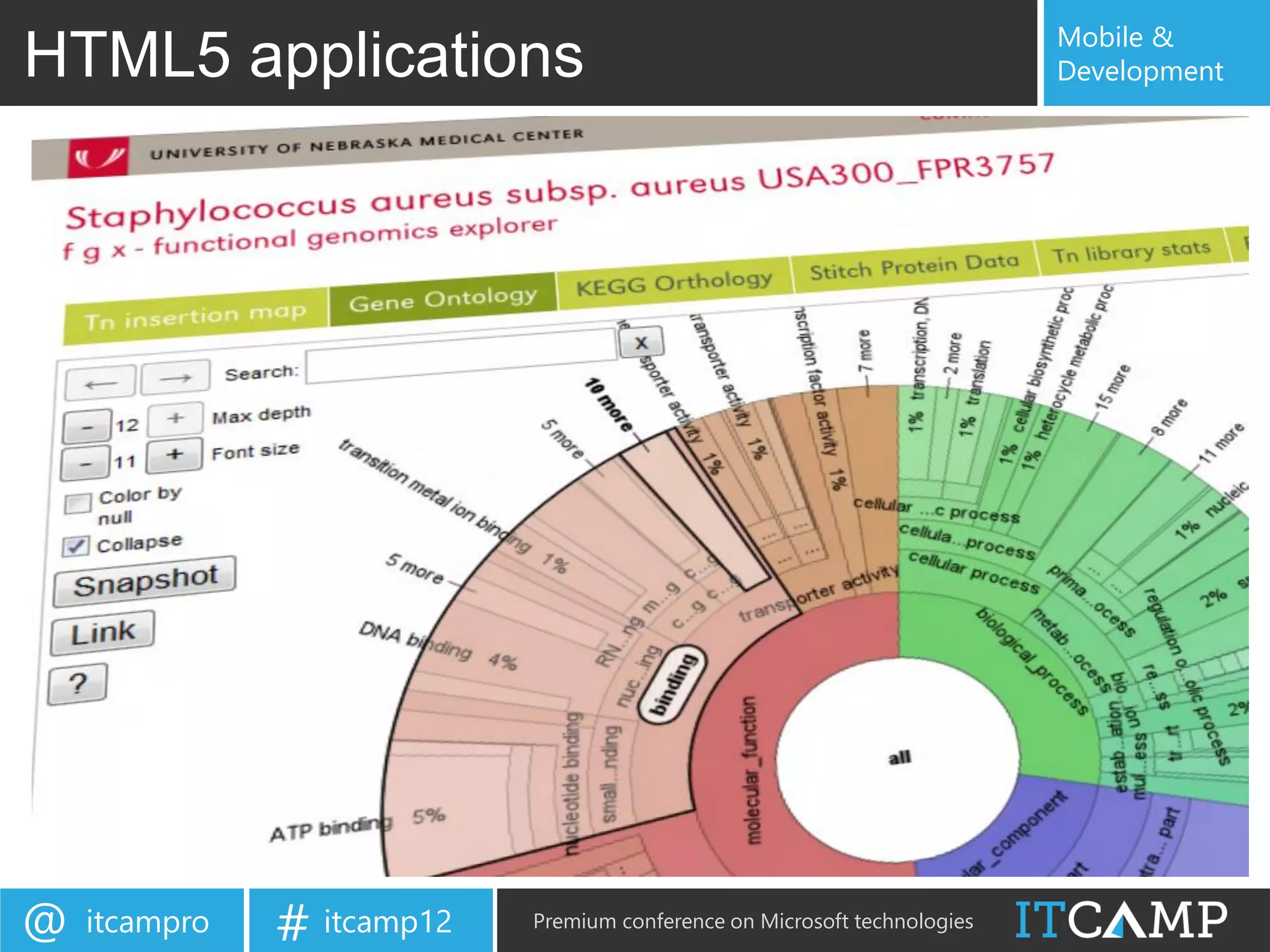Enable the Color by null checkbox
Image resolution: width=1270 pixels, height=952 pixels.
click(78, 503)
